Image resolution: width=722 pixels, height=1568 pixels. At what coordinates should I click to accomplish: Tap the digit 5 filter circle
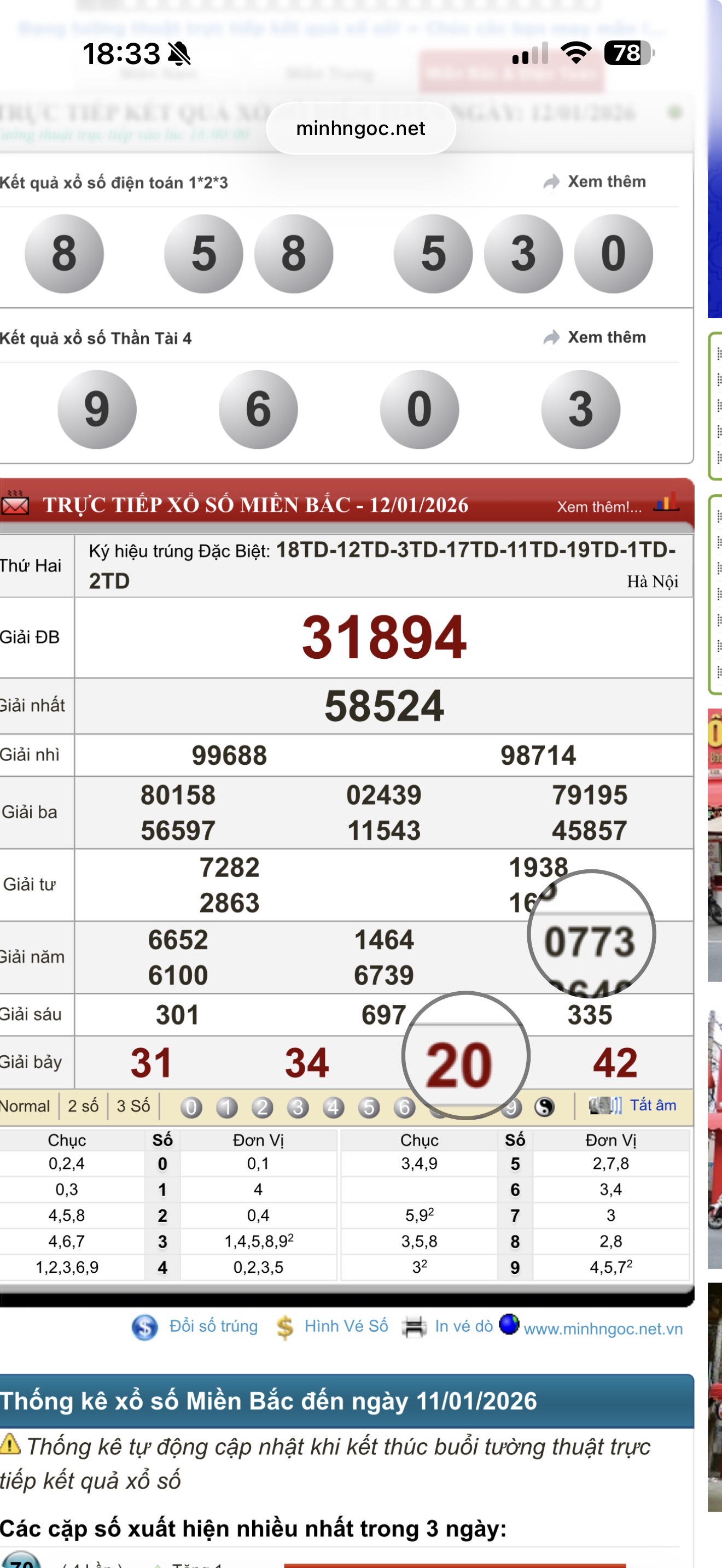point(369,1107)
